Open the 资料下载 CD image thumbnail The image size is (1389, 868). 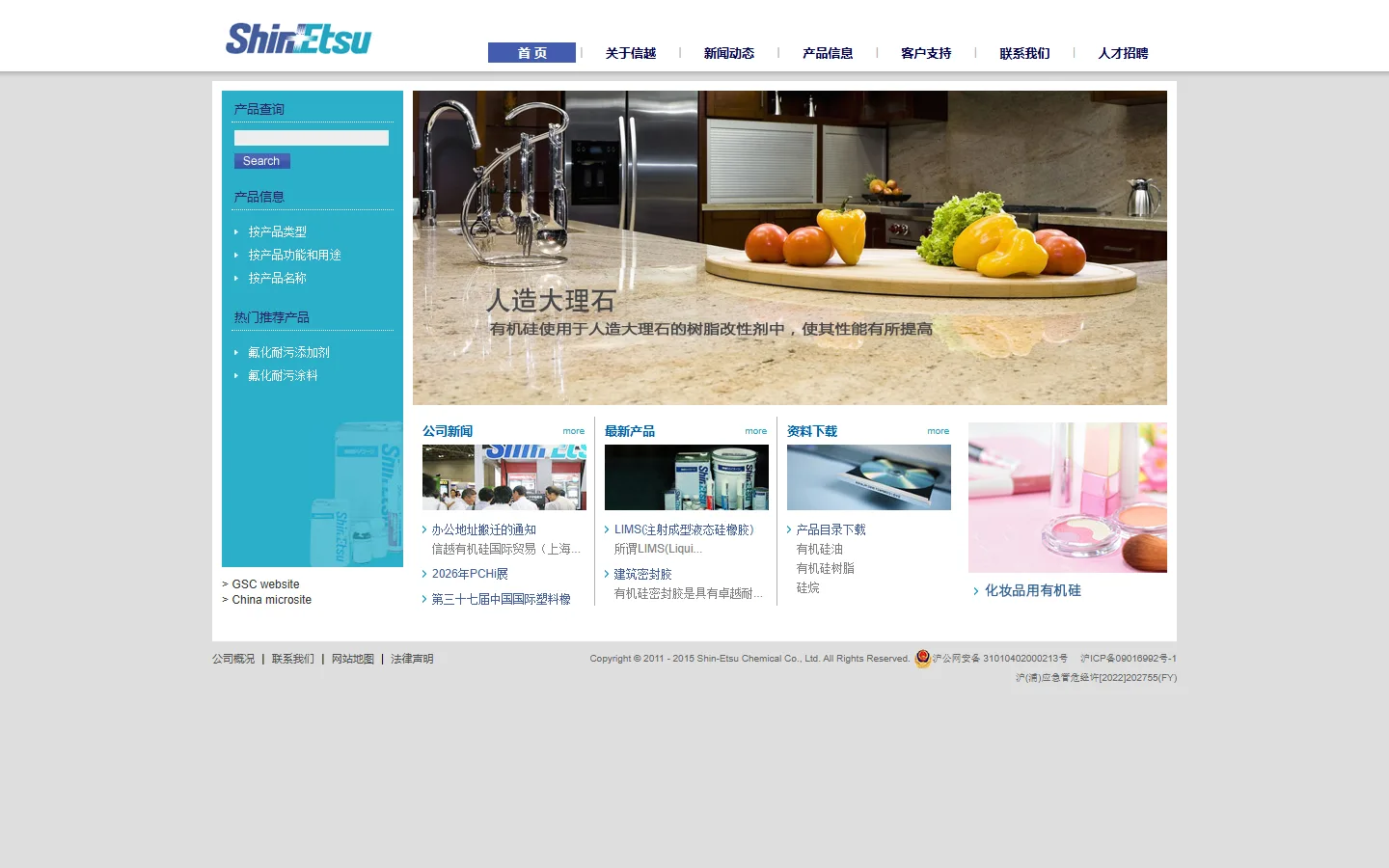[x=869, y=477]
